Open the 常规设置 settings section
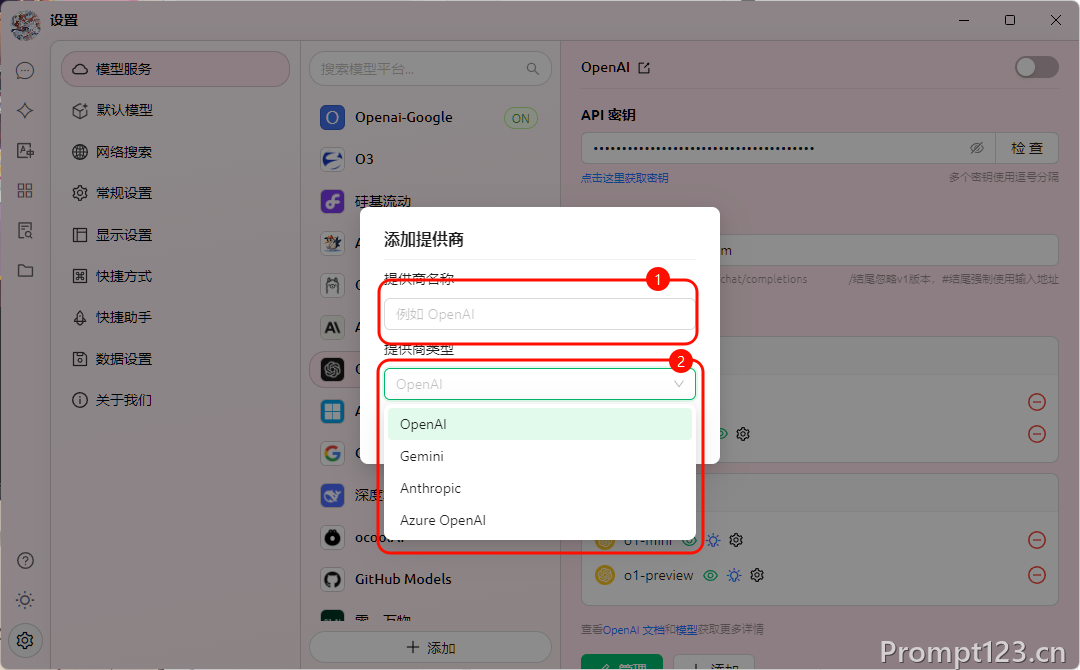Screen dimensions: 1080x670 tap(176, 193)
